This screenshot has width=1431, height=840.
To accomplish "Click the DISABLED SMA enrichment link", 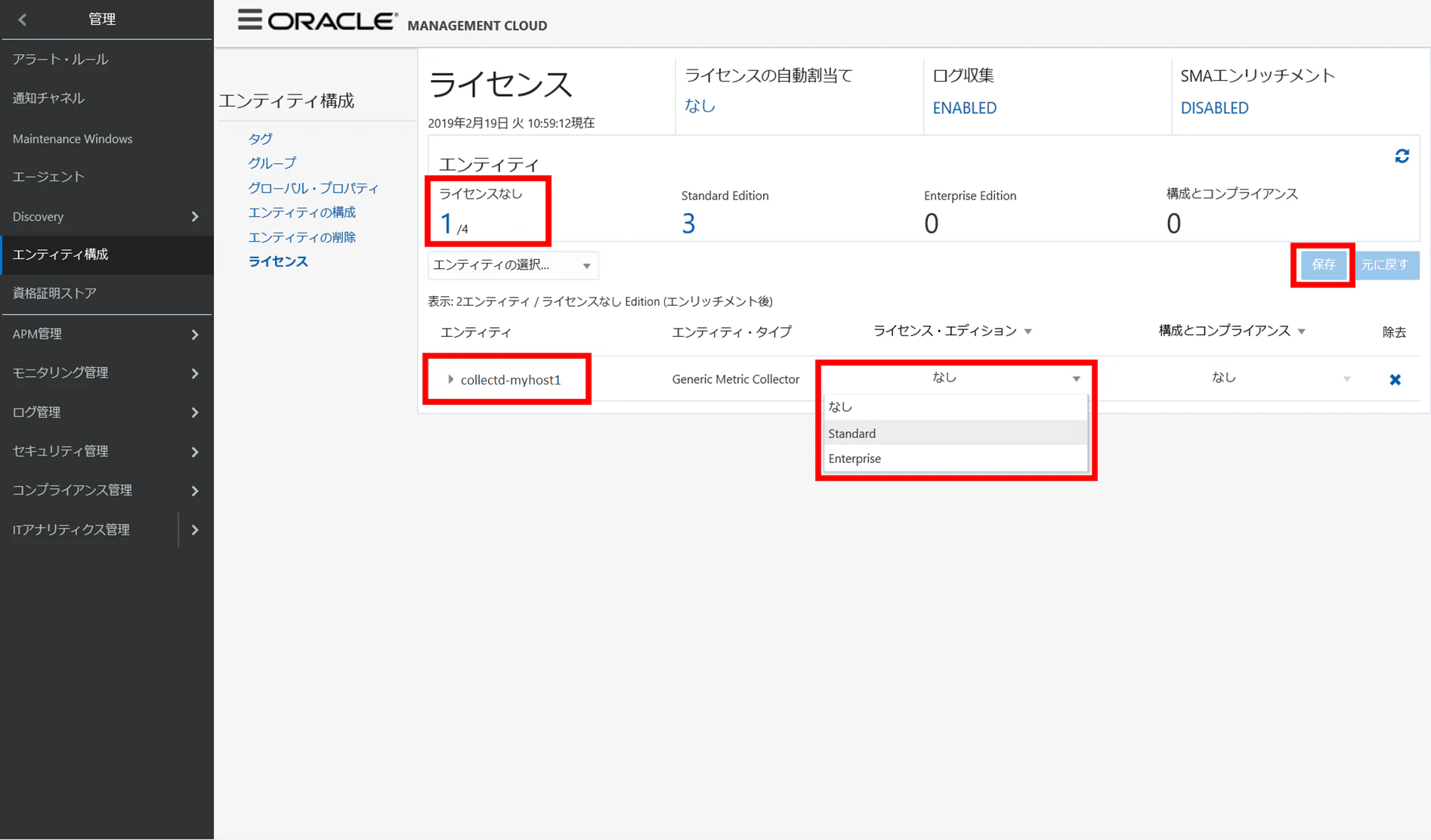I will (1214, 108).
